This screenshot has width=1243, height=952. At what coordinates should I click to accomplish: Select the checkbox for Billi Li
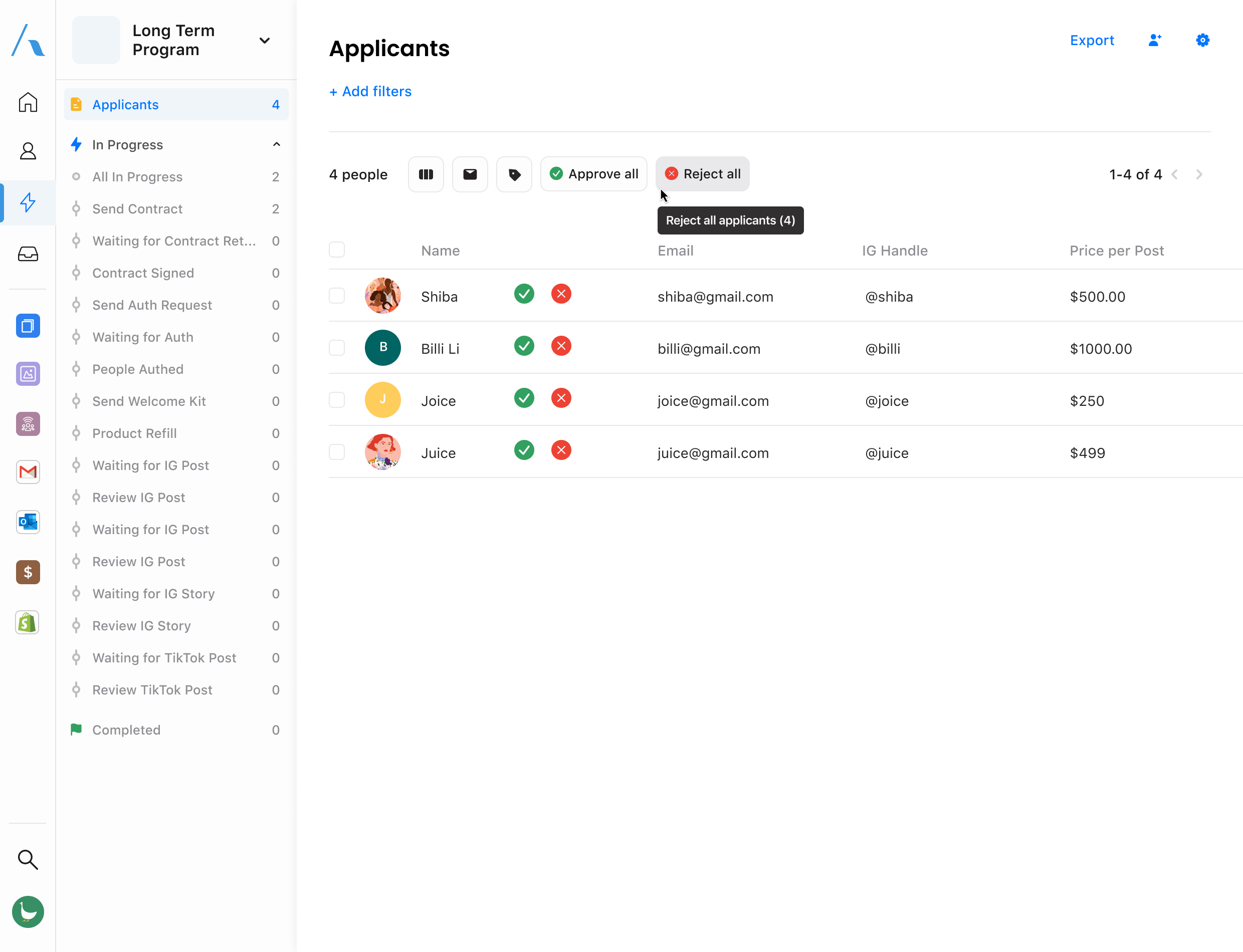[337, 347]
